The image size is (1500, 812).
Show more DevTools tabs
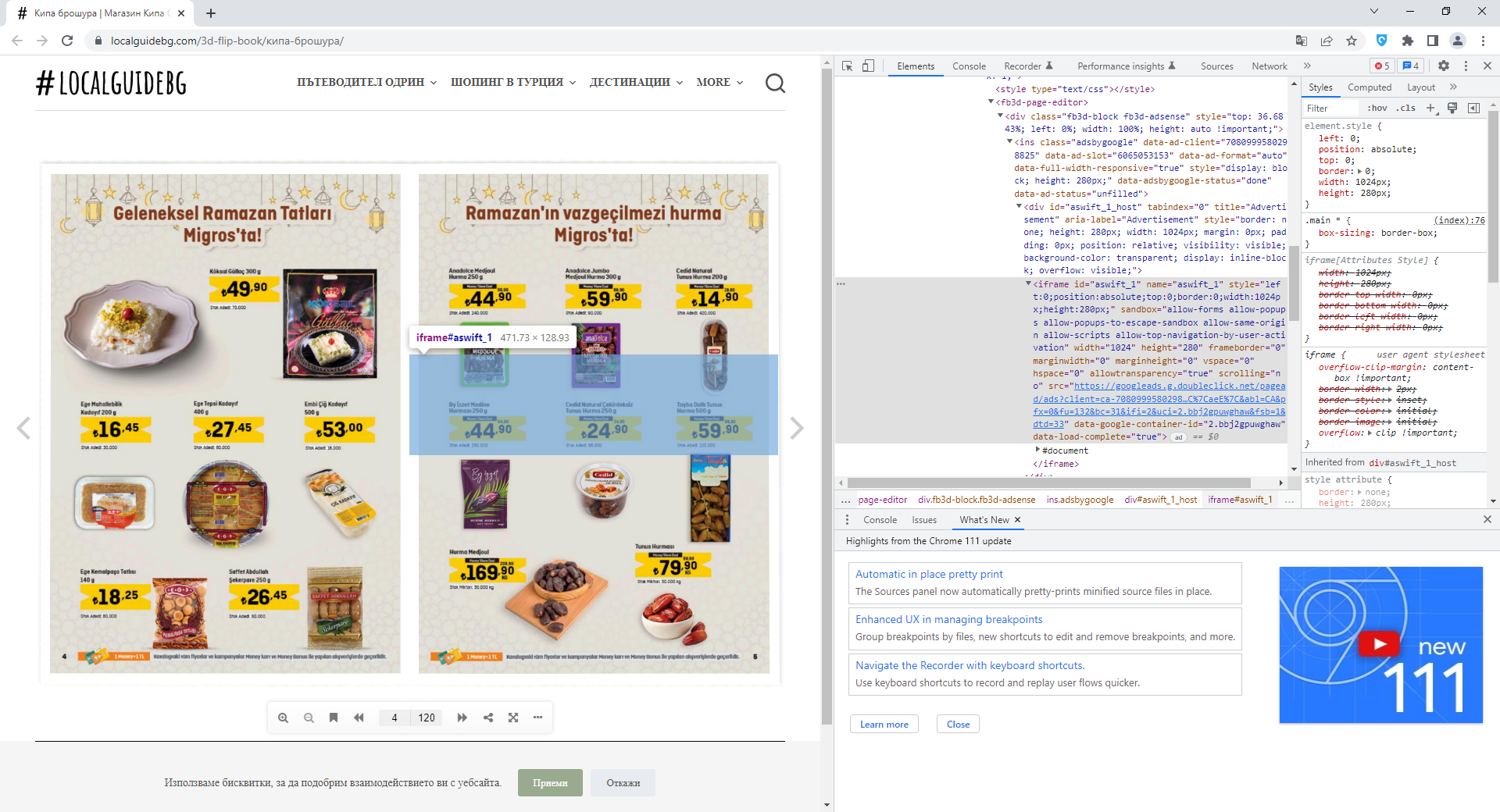tap(1307, 66)
